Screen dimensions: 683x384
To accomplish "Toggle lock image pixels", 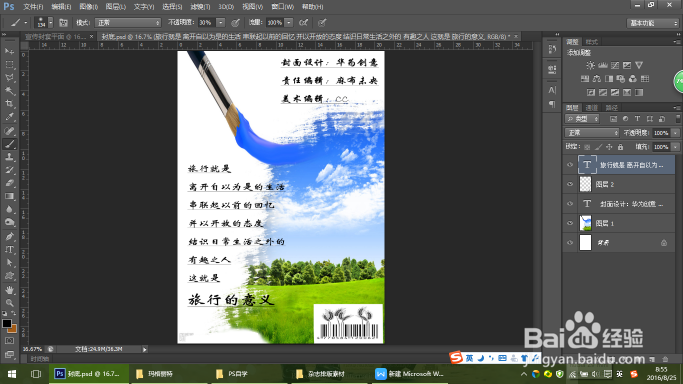I will pyautogui.click(x=598, y=147).
